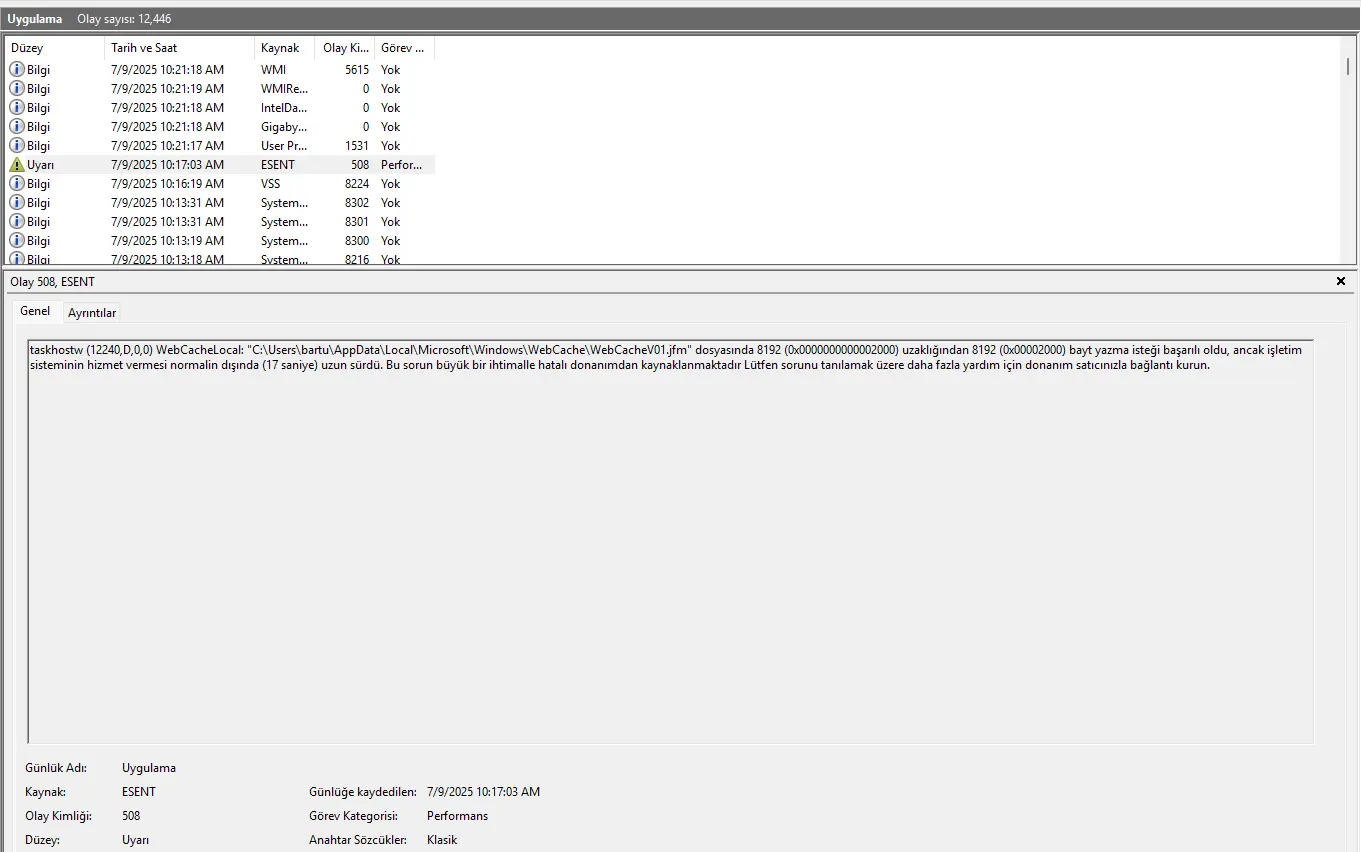Image resolution: width=1361 pixels, height=852 pixels.
Task: Click Düzey value Uyarı in details
Action: [x=135, y=840]
